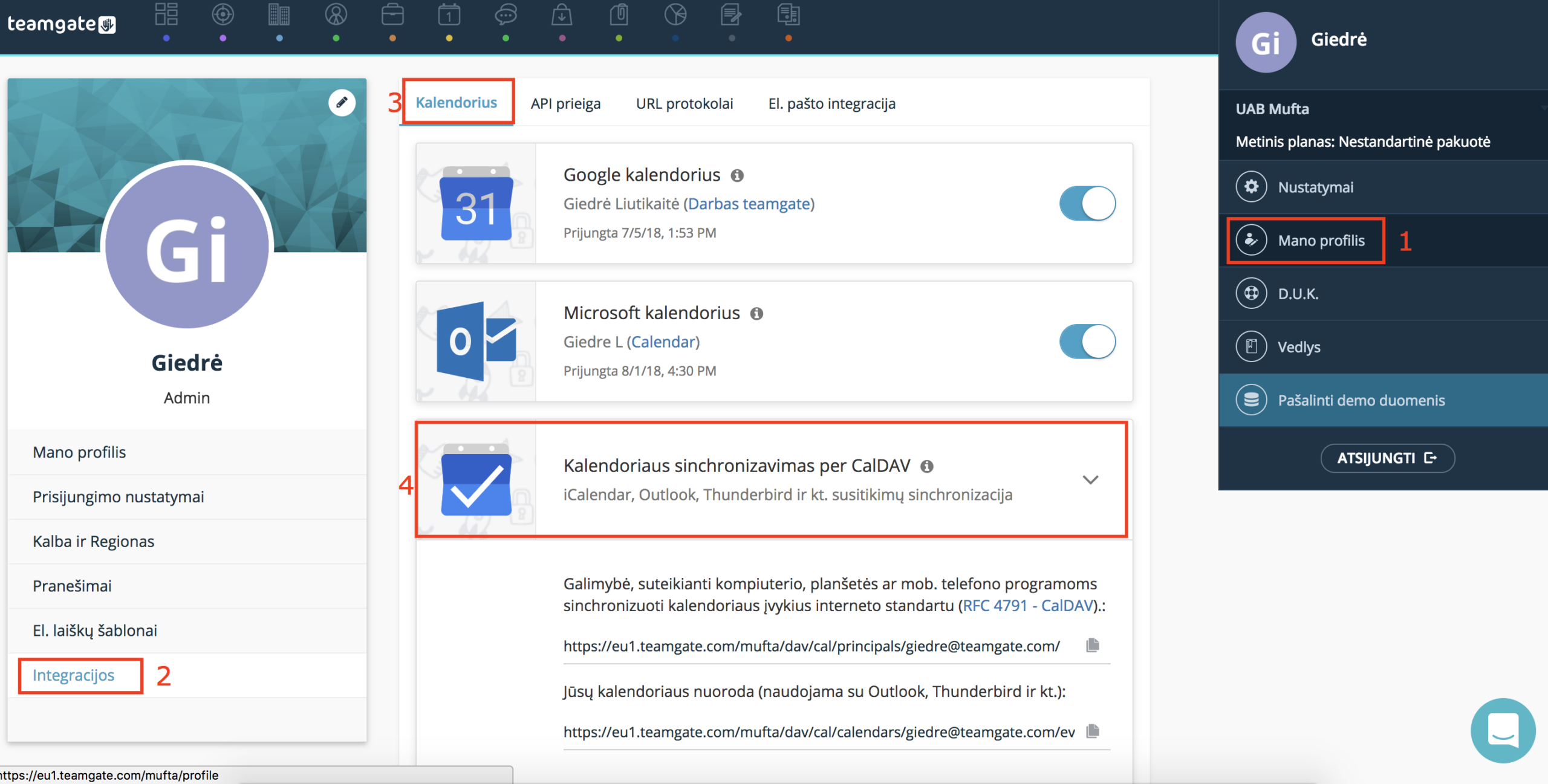This screenshot has height=784, width=1548.
Task: Choose Mano profilis in user dropdown panel
Action: coord(1383,241)
